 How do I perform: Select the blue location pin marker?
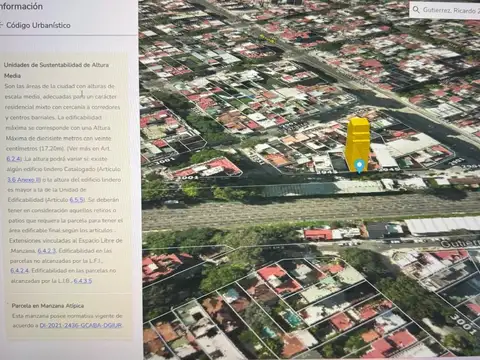[359, 166]
